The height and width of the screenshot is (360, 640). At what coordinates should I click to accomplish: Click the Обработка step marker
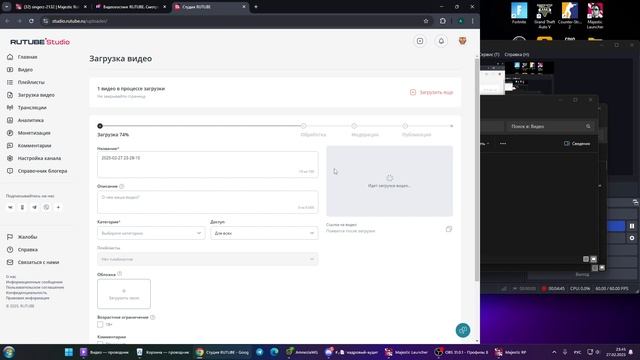click(303, 126)
